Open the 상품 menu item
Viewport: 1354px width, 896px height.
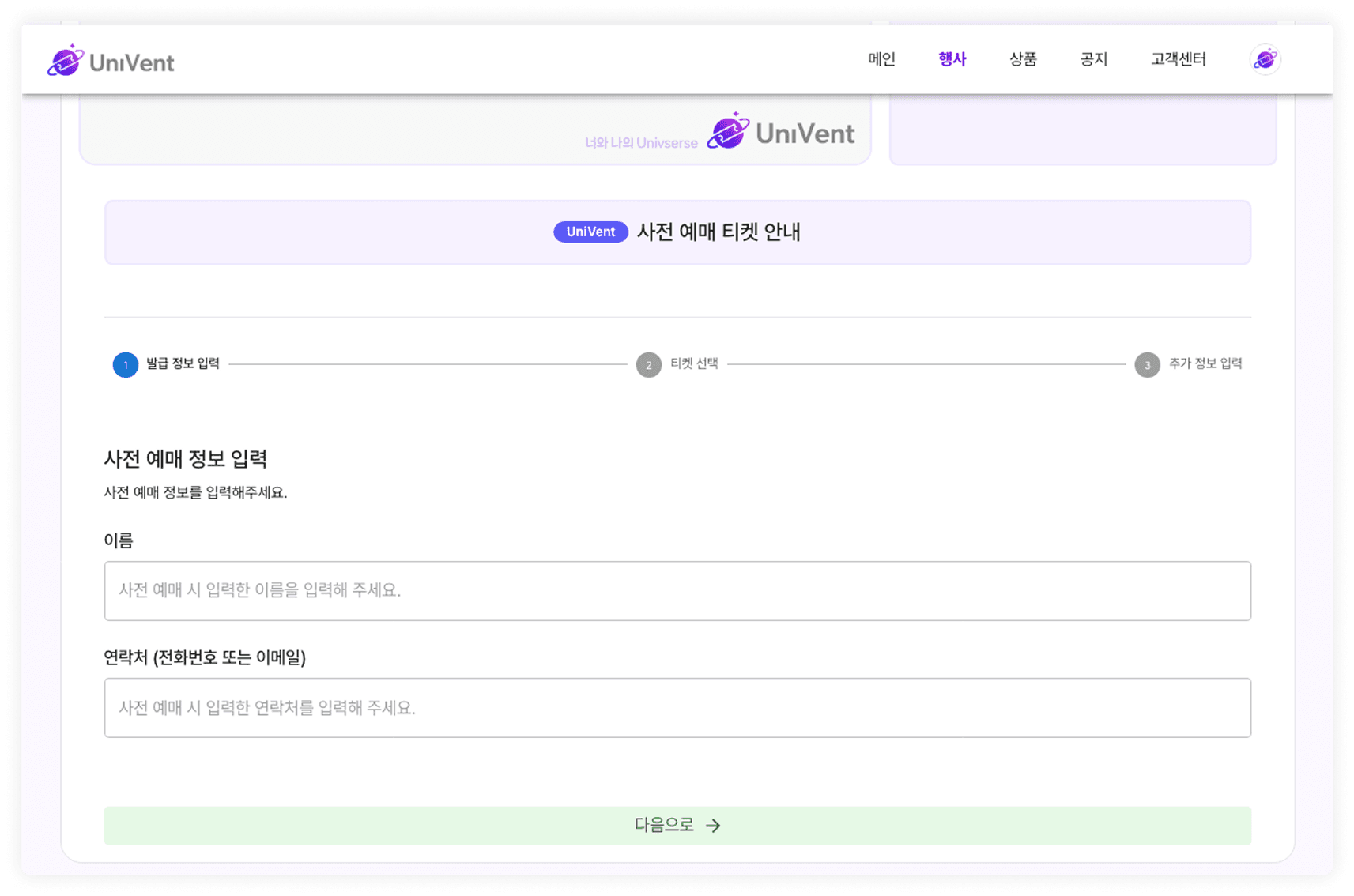click(1023, 59)
